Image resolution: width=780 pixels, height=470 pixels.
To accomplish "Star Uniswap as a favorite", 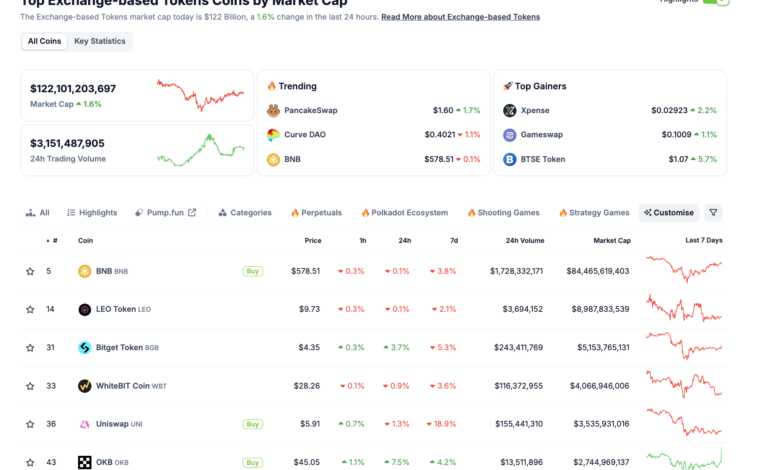I will tap(30, 424).
